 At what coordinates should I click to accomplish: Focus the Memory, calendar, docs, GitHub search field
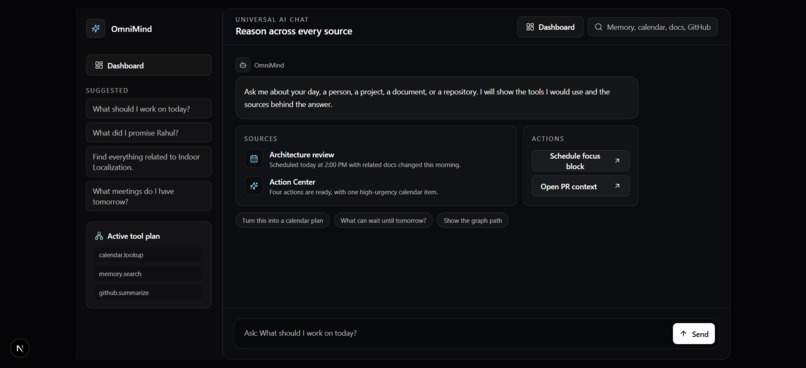coord(652,27)
